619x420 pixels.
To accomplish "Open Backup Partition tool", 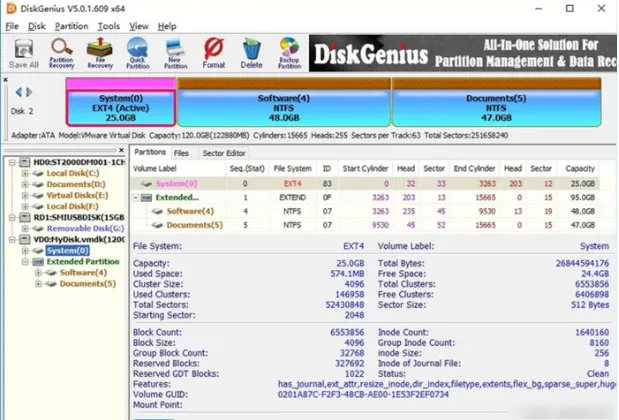I will click(x=289, y=52).
